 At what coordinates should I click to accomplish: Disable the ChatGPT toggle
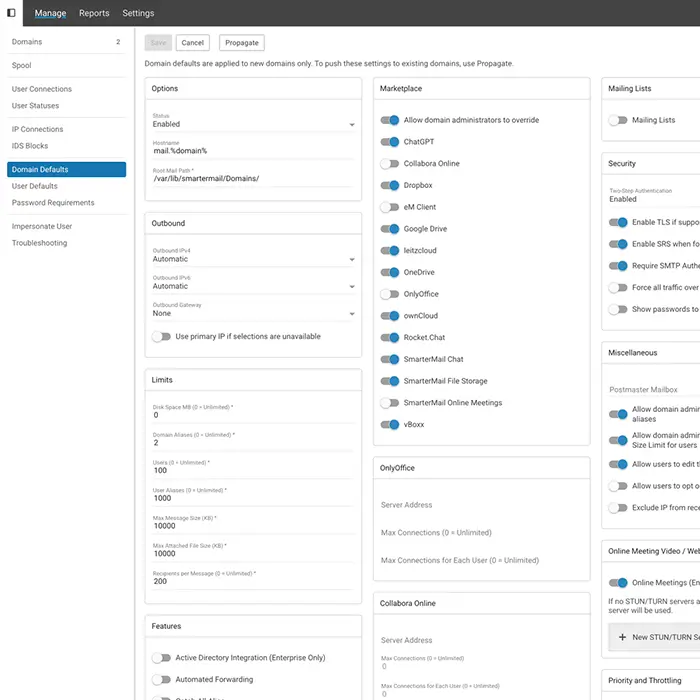pos(390,142)
